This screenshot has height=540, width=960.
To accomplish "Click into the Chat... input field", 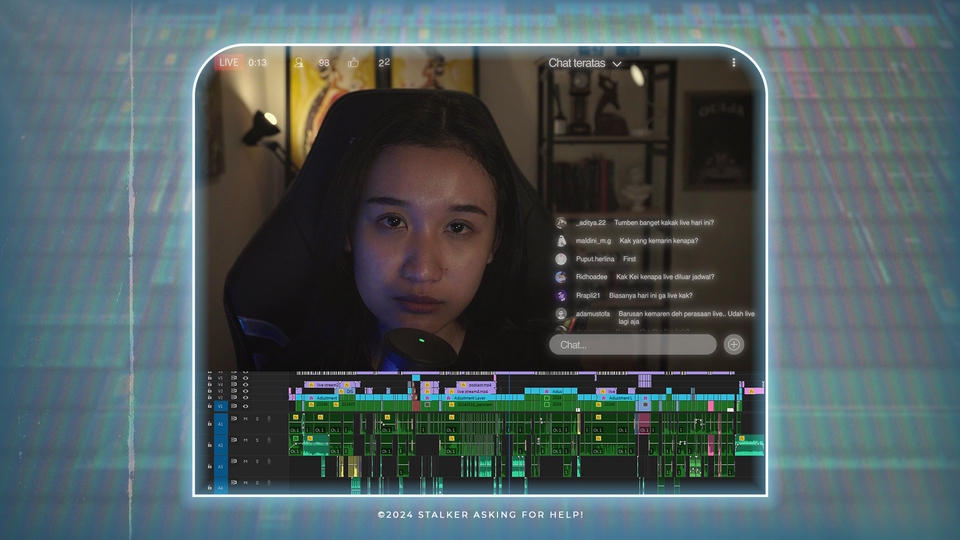I will tap(632, 344).
